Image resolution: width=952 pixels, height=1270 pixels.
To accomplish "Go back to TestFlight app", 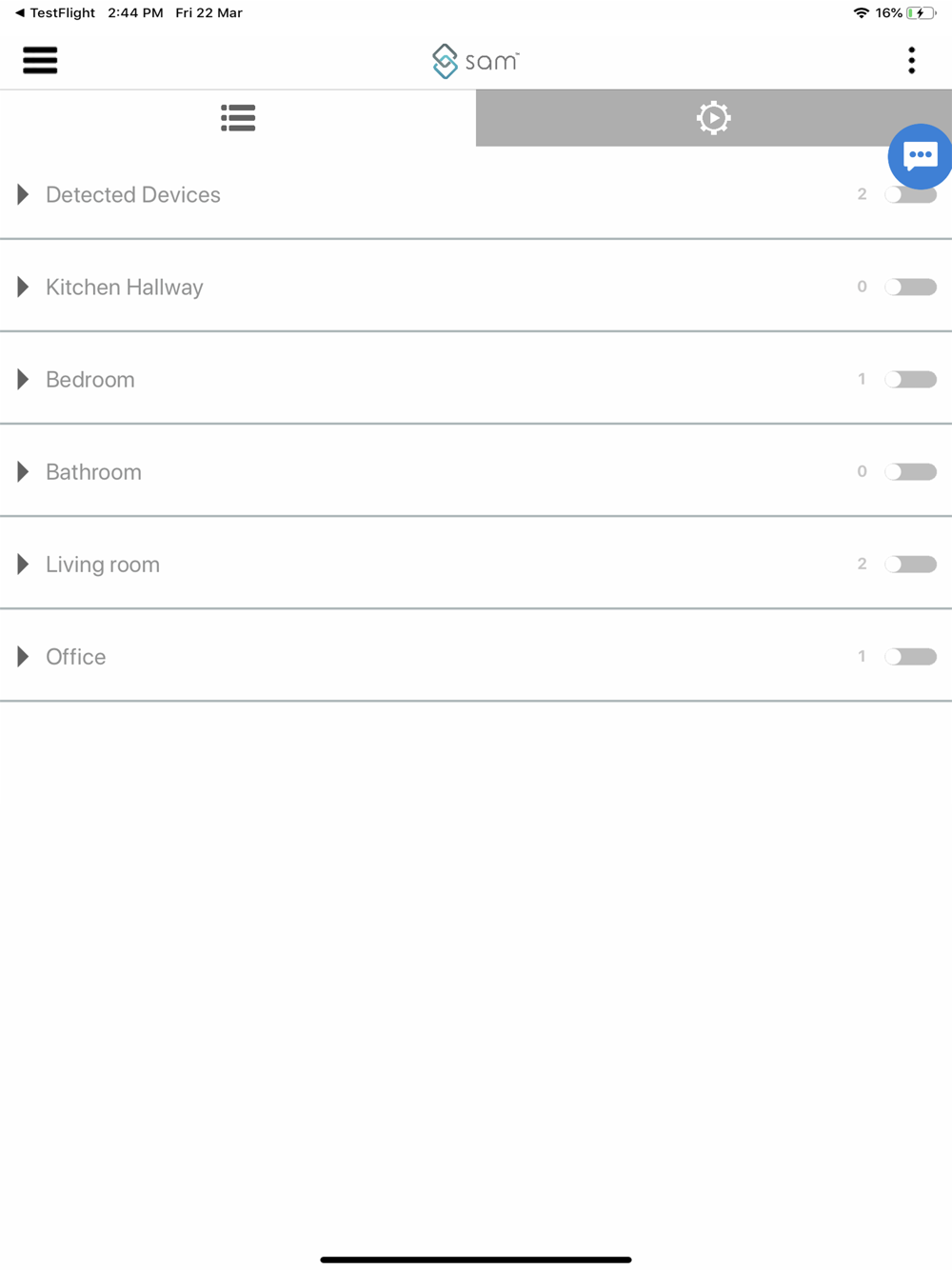I will [x=55, y=13].
